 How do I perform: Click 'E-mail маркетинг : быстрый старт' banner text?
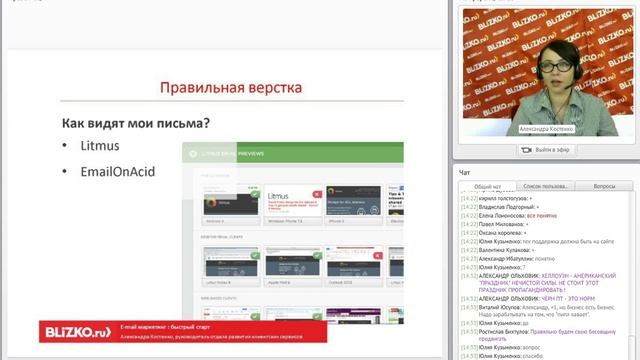coord(165,327)
